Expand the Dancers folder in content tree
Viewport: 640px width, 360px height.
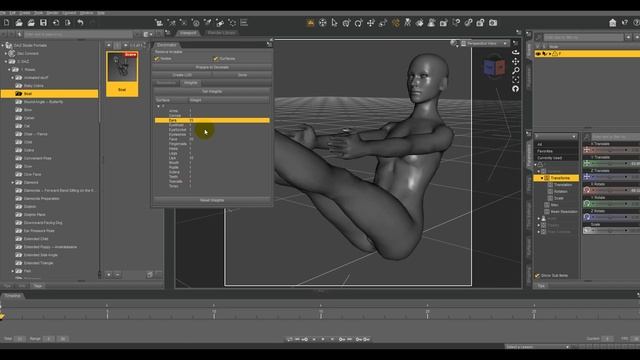(x=12, y=182)
